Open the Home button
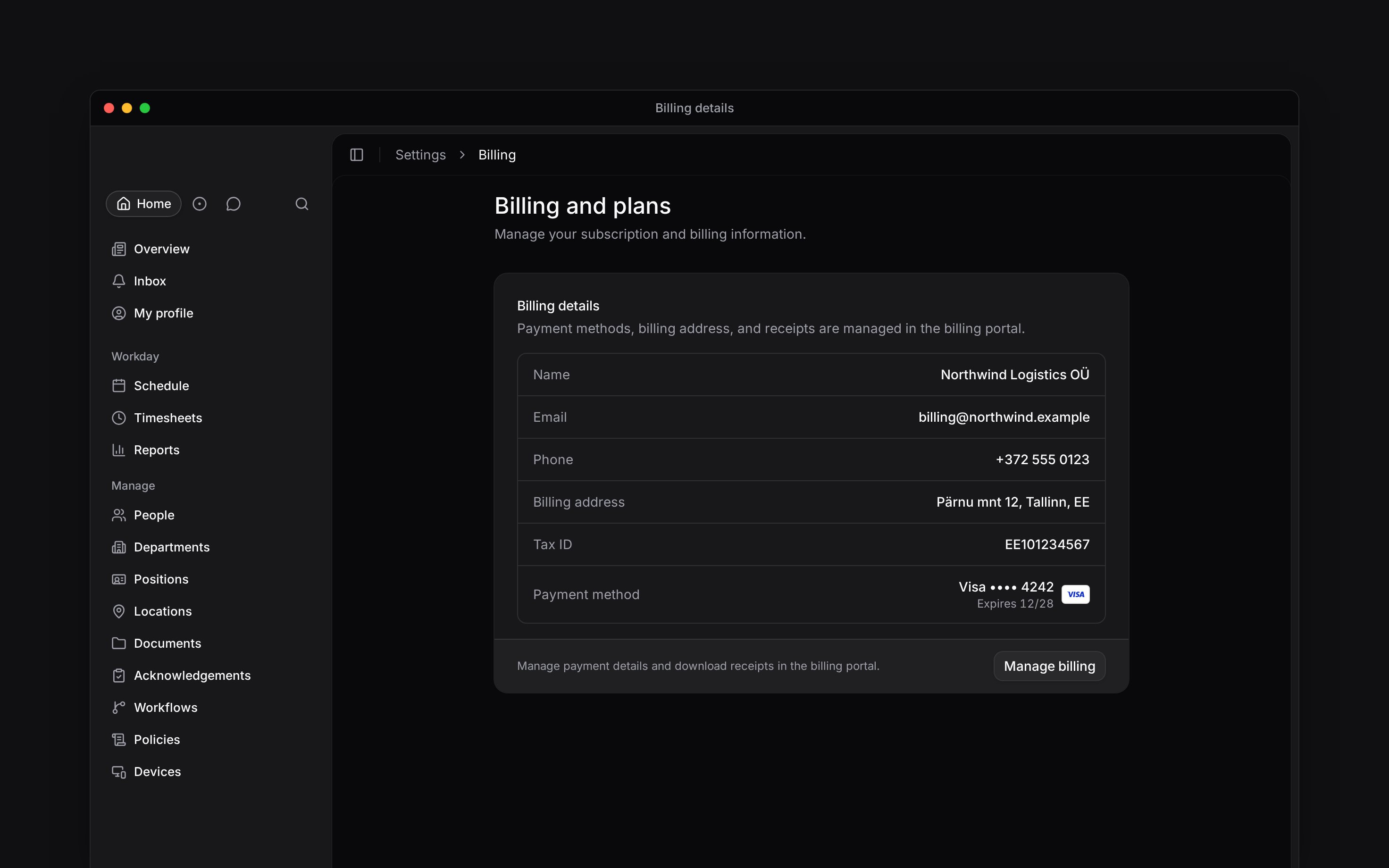Viewport: 1389px width, 868px height. pos(143,204)
